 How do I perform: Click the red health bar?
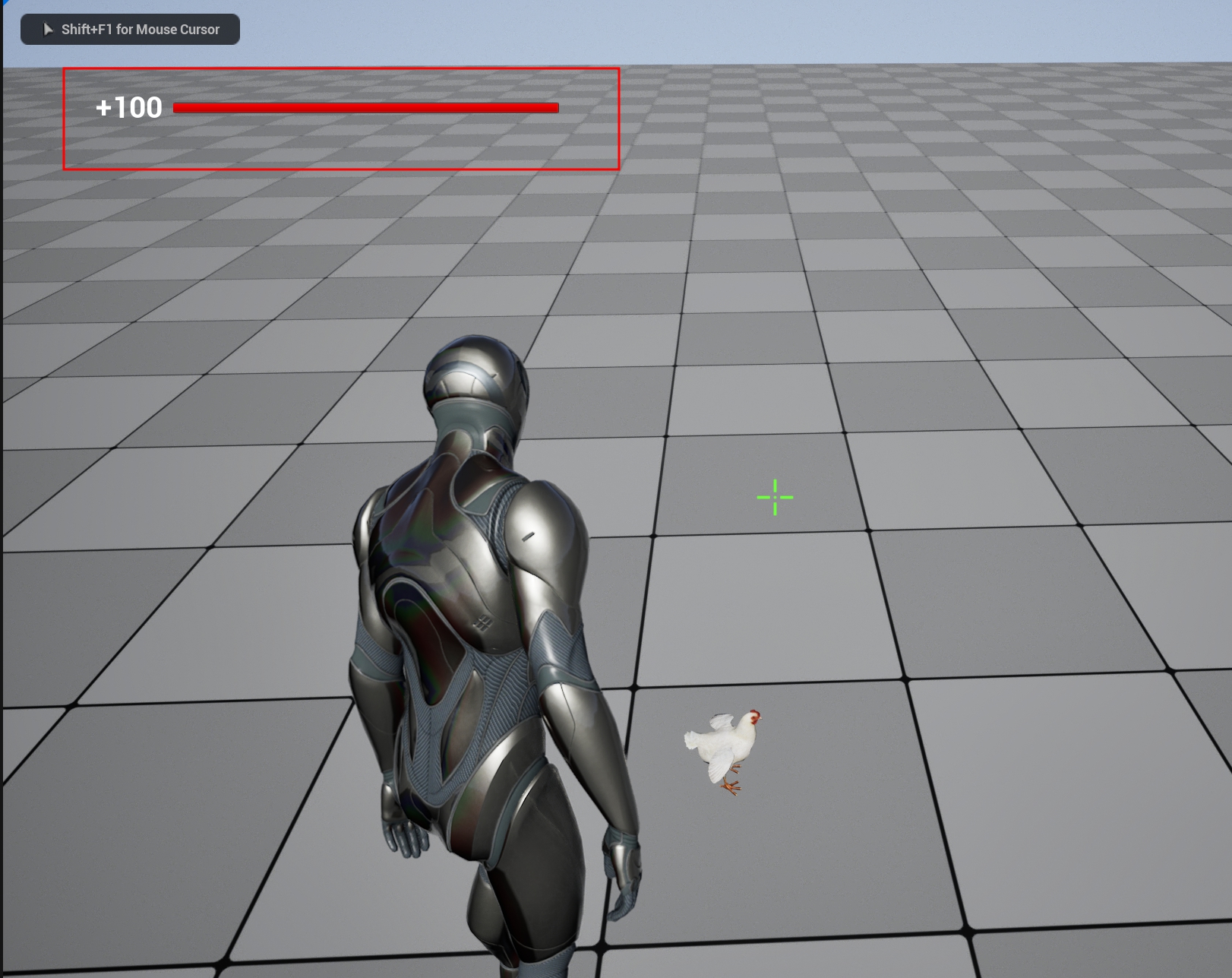pos(366,108)
